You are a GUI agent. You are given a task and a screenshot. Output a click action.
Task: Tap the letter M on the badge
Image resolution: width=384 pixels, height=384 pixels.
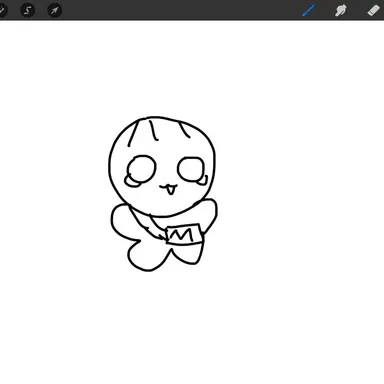click(x=181, y=235)
